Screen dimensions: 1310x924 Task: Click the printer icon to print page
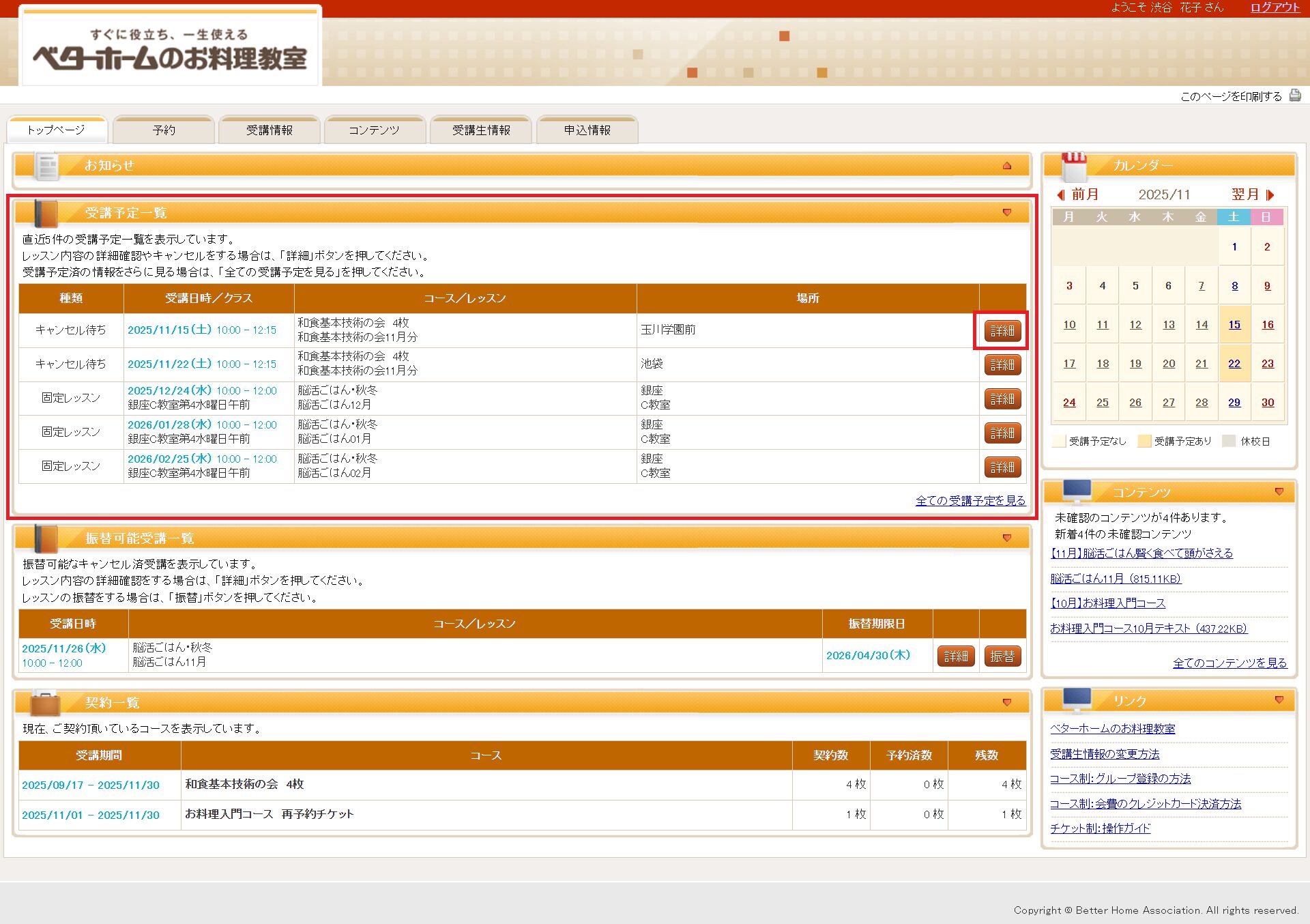click(1294, 96)
